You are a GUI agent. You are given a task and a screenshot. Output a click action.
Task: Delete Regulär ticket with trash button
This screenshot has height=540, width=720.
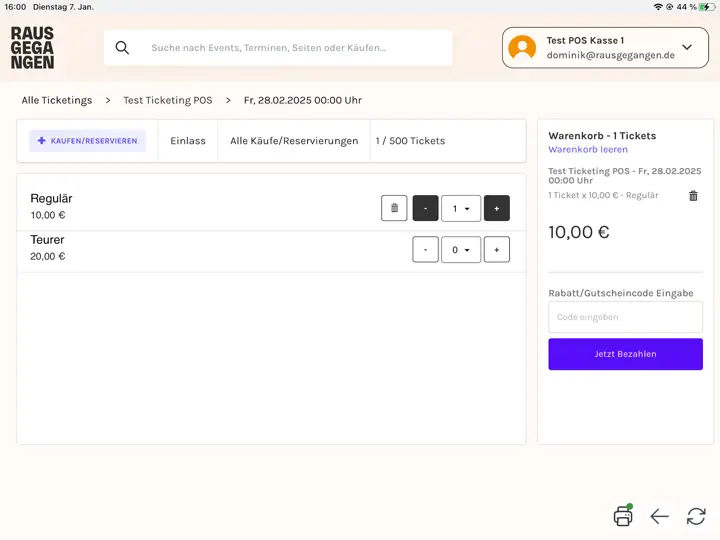tap(394, 208)
